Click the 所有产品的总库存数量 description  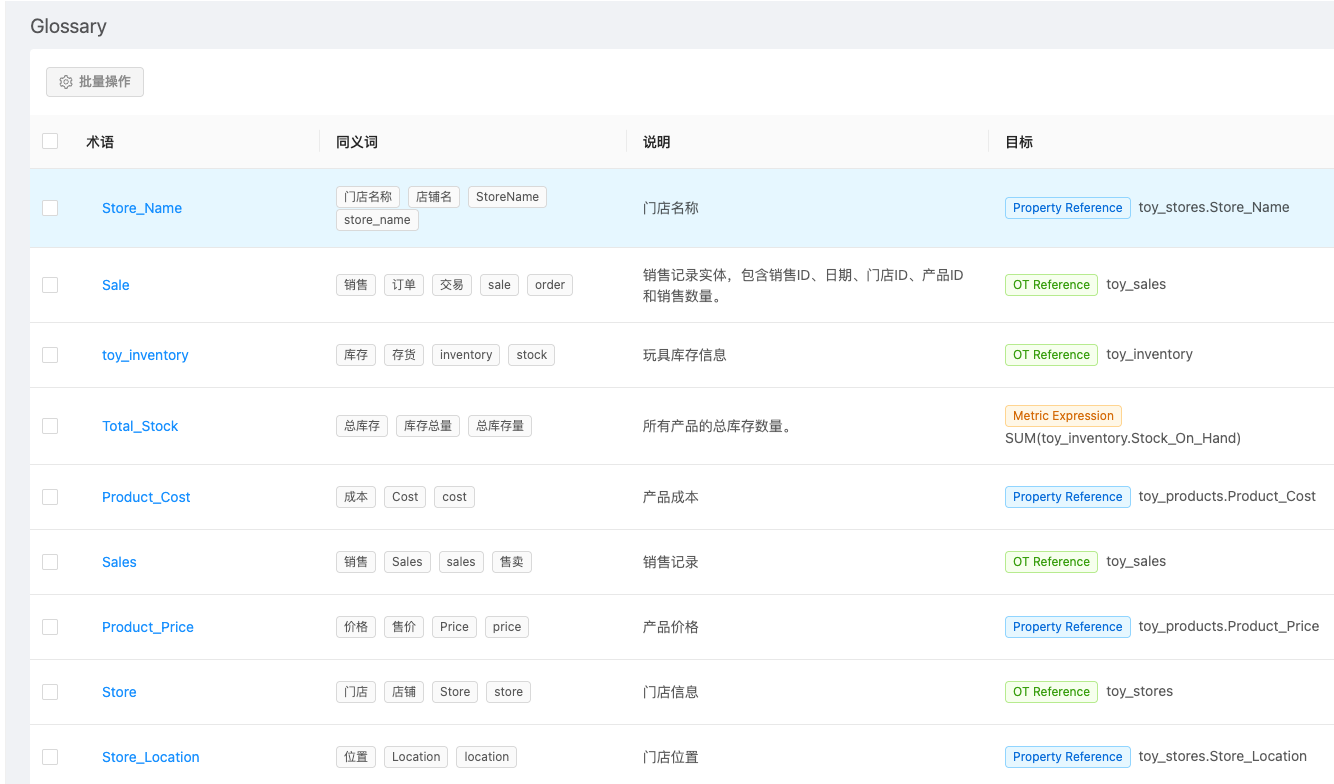tap(717, 426)
